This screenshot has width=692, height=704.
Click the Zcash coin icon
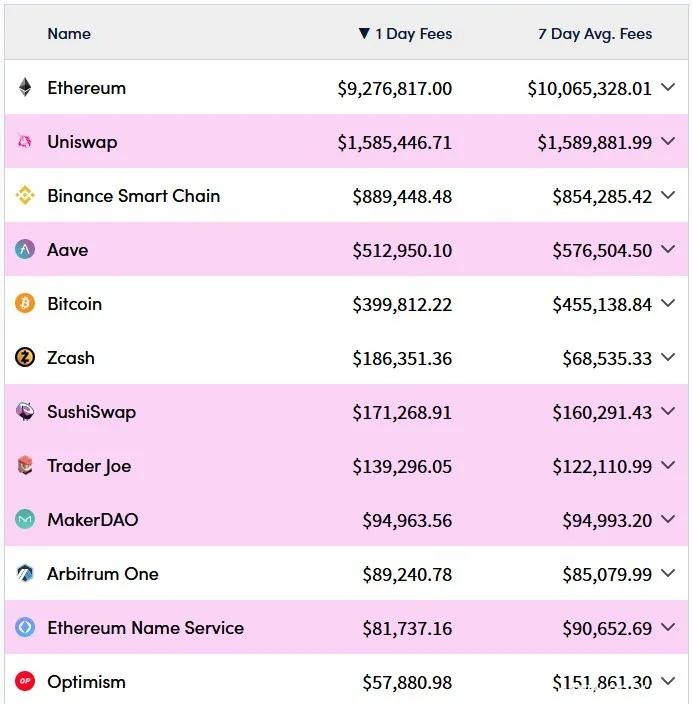tap(25, 358)
